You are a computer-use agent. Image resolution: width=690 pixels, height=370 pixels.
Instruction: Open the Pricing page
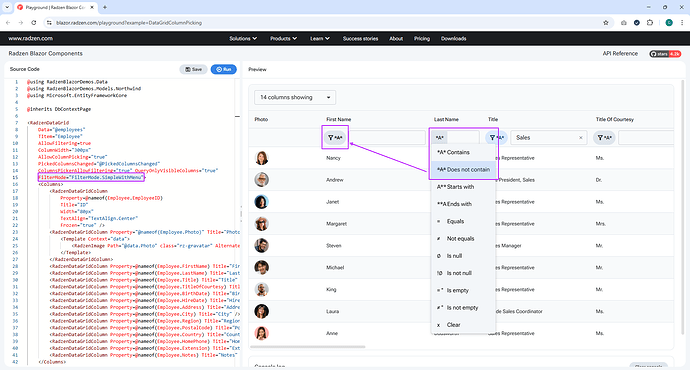[422, 39]
